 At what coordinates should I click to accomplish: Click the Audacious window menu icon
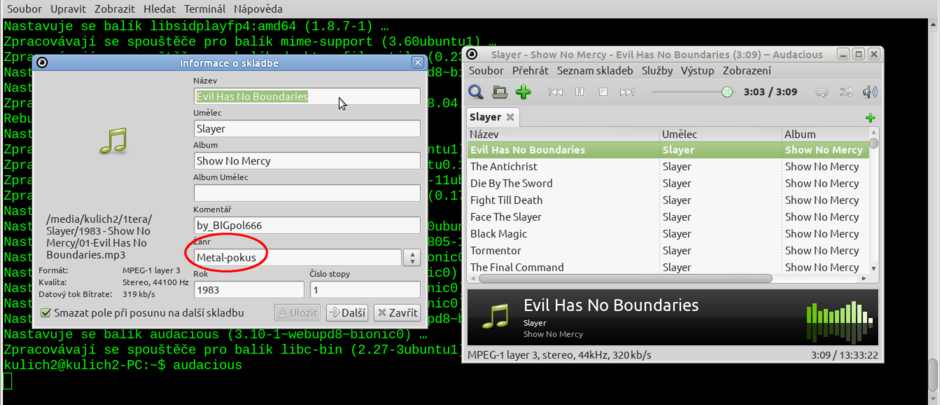(472, 55)
